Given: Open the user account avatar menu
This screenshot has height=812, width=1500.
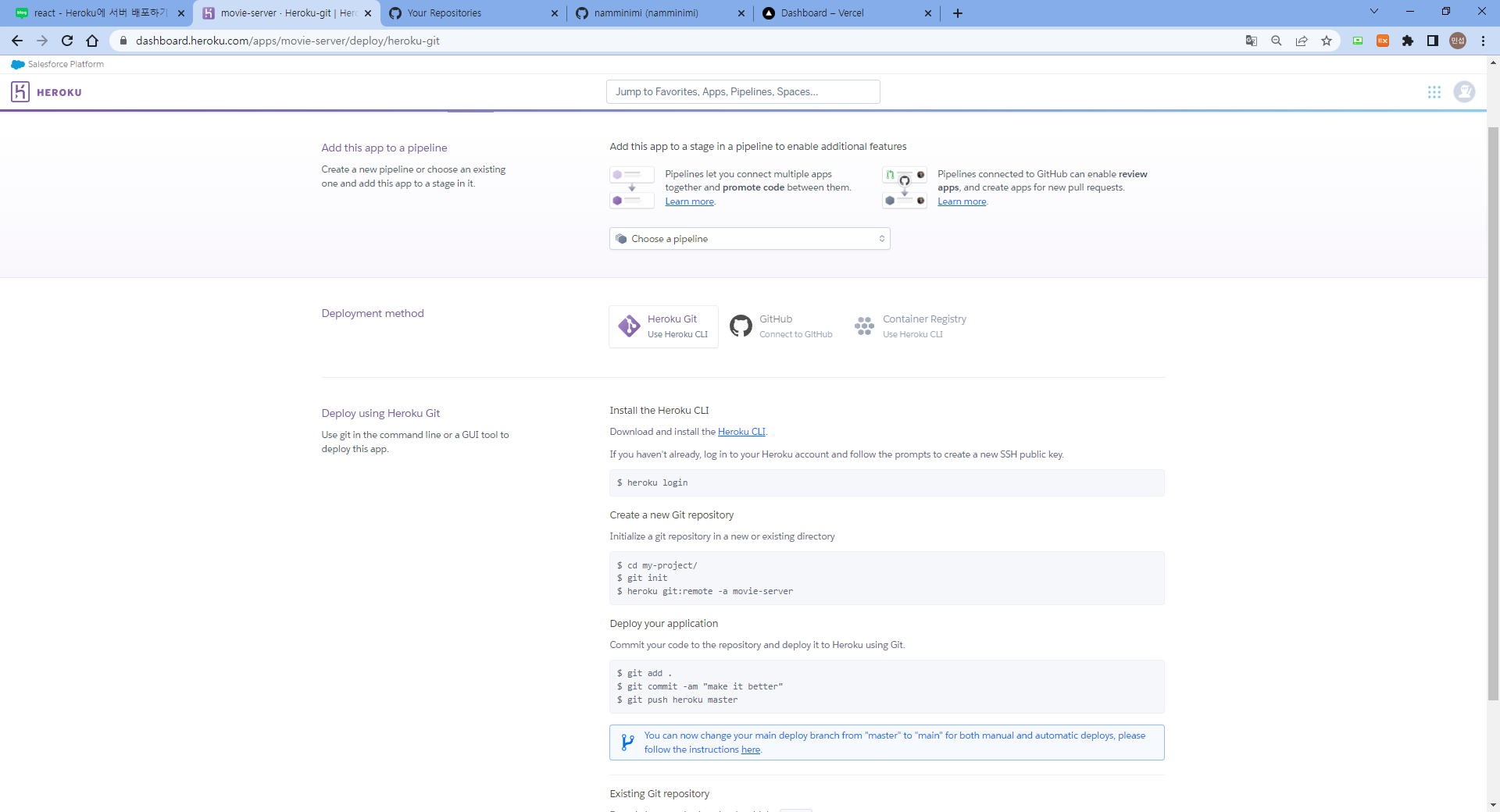Looking at the screenshot, I should point(1464,92).
